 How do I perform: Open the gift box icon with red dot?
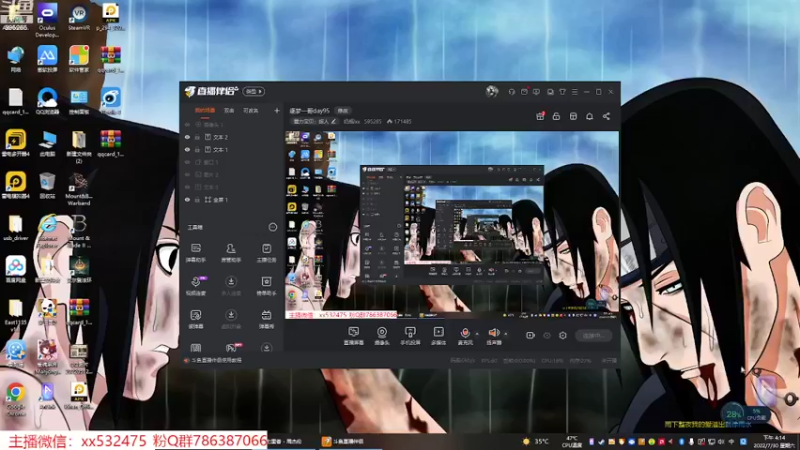pyautogui.click(x=540, y=116)
